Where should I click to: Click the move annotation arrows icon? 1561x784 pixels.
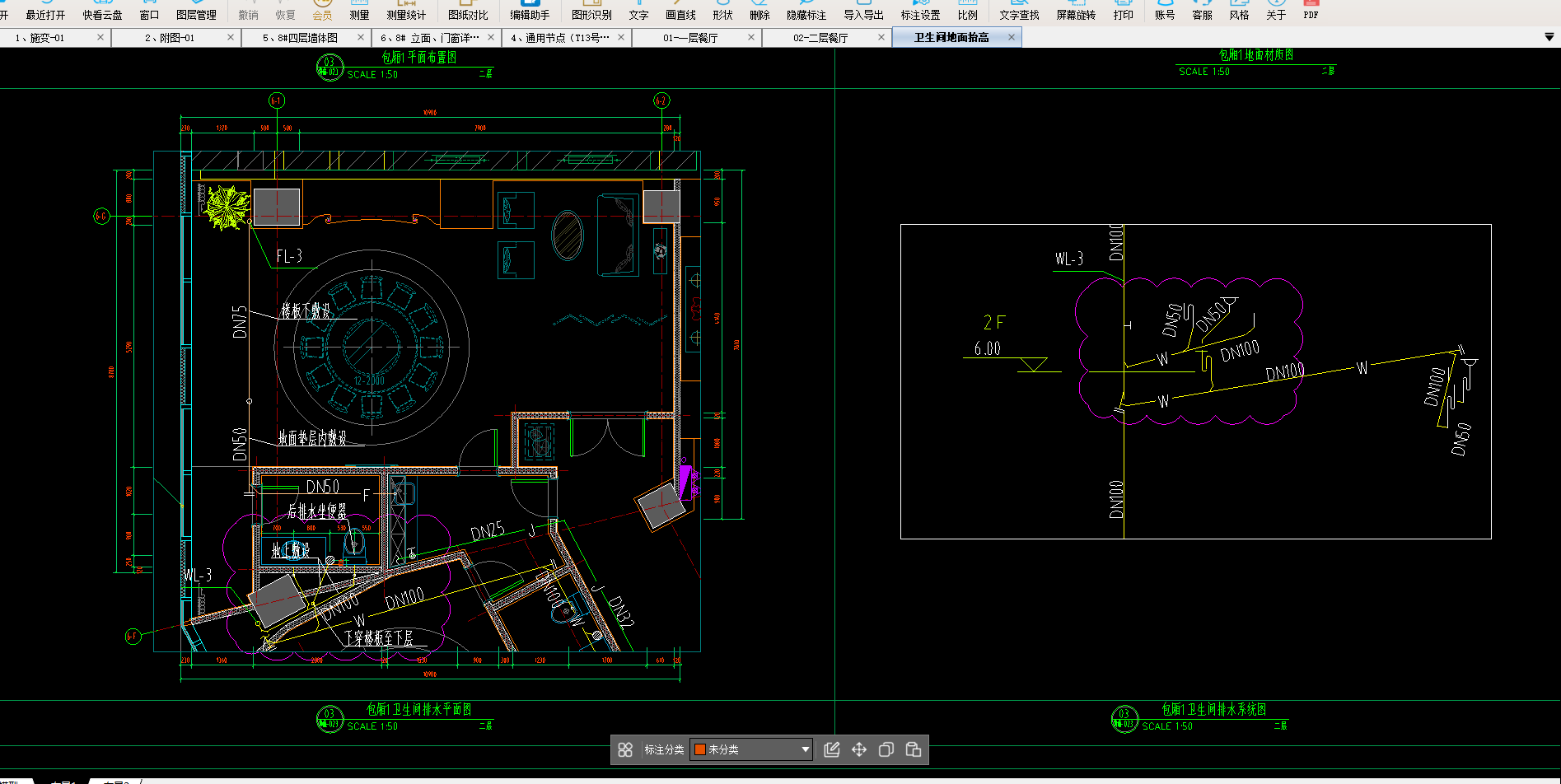859,749
